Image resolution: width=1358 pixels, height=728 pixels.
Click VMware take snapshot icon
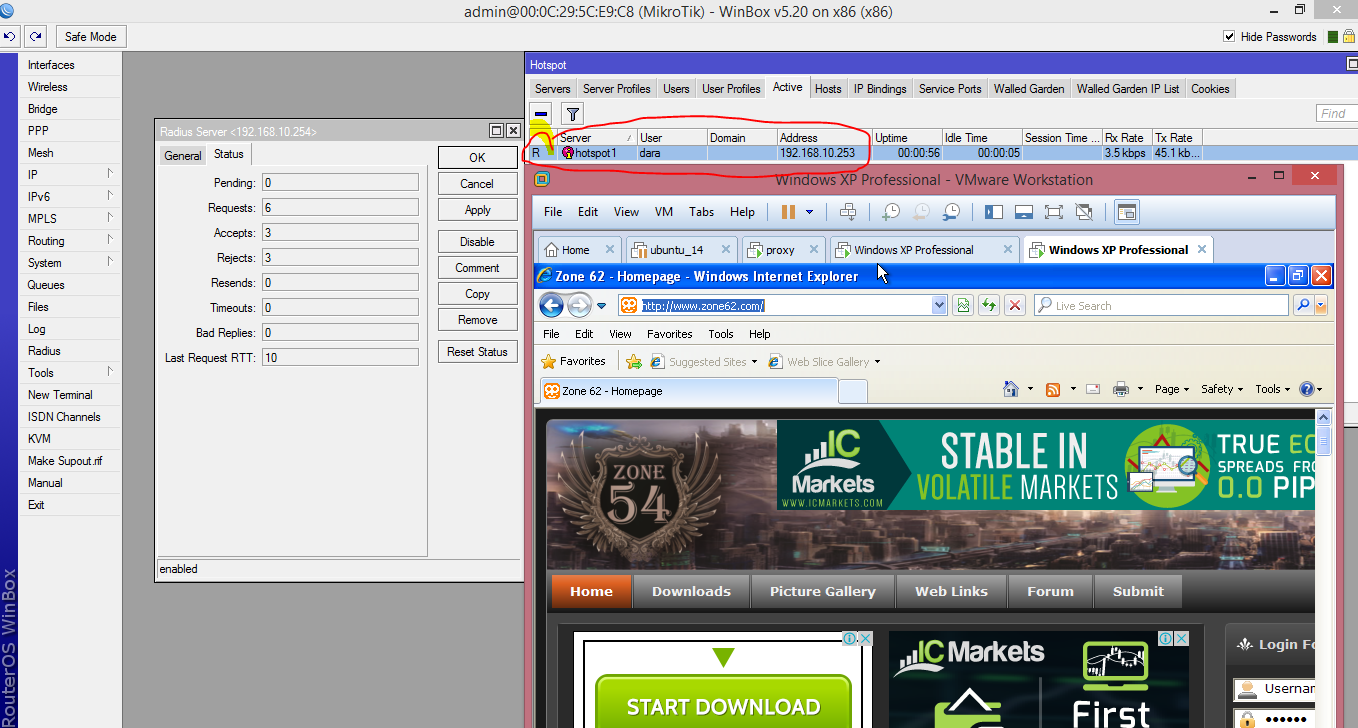coord(890,212)
